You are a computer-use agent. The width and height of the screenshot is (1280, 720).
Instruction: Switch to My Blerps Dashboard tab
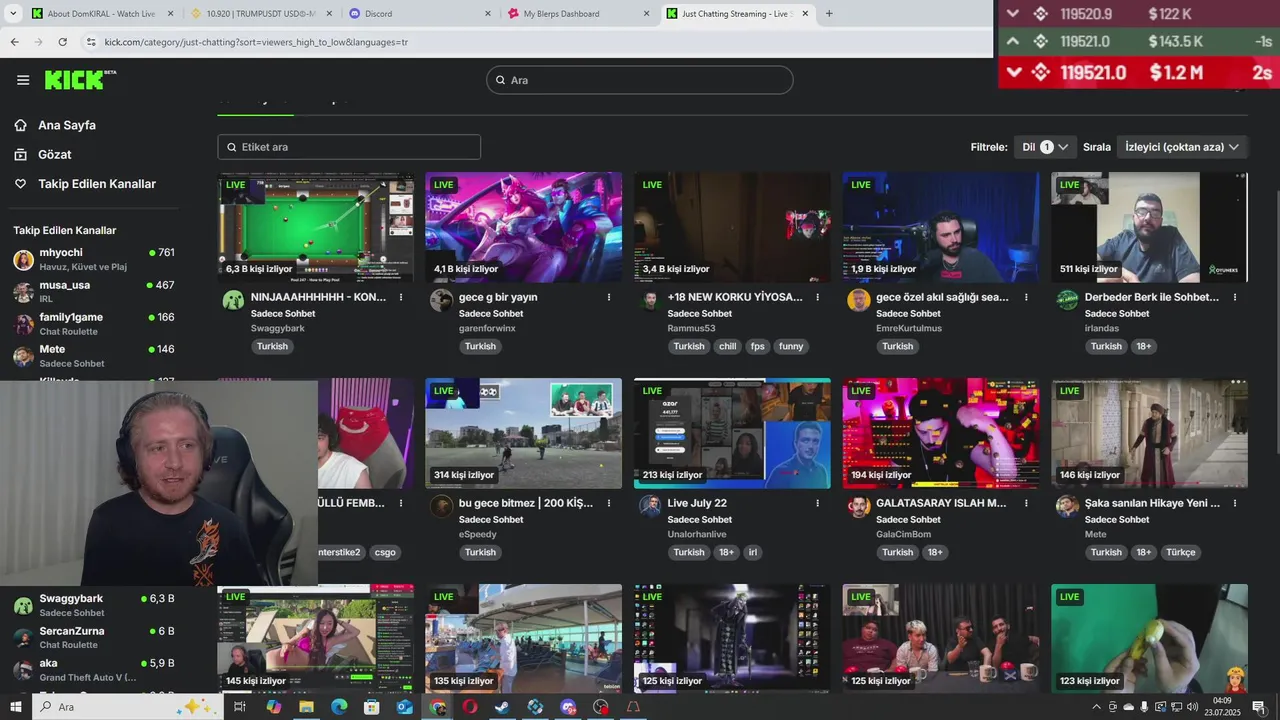coord(578,14)
